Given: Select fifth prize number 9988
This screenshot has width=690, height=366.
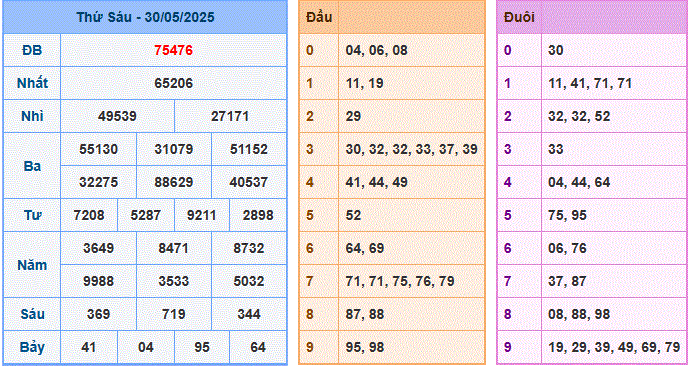Looking at the screenshot, I should [x=99, y=281].
